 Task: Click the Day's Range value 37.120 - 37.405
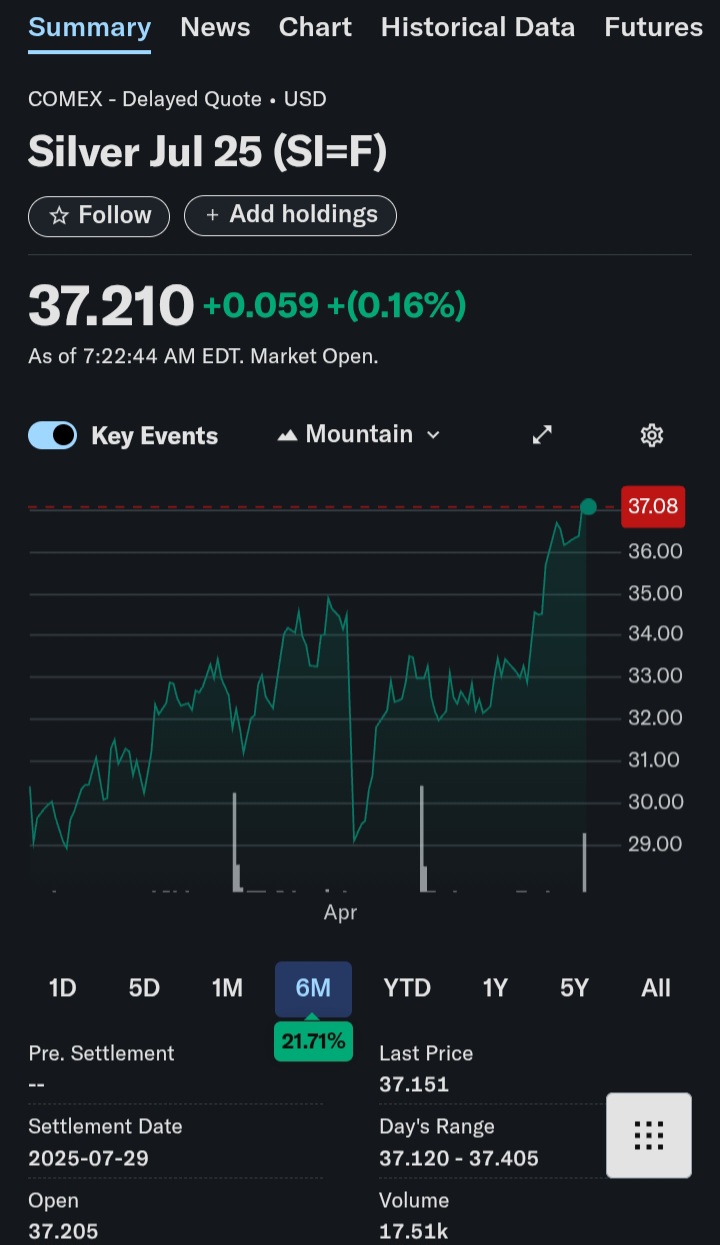pos(459,1158)
